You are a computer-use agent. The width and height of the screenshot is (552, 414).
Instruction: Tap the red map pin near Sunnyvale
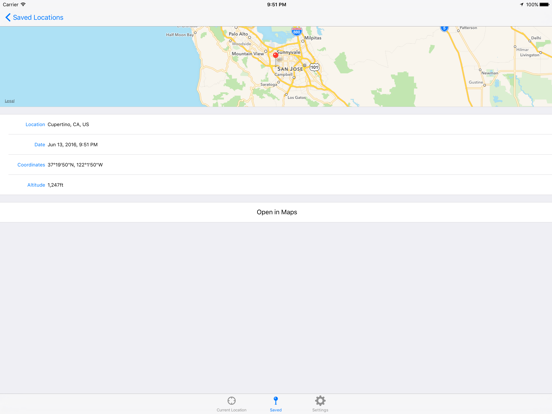[275, 55]
